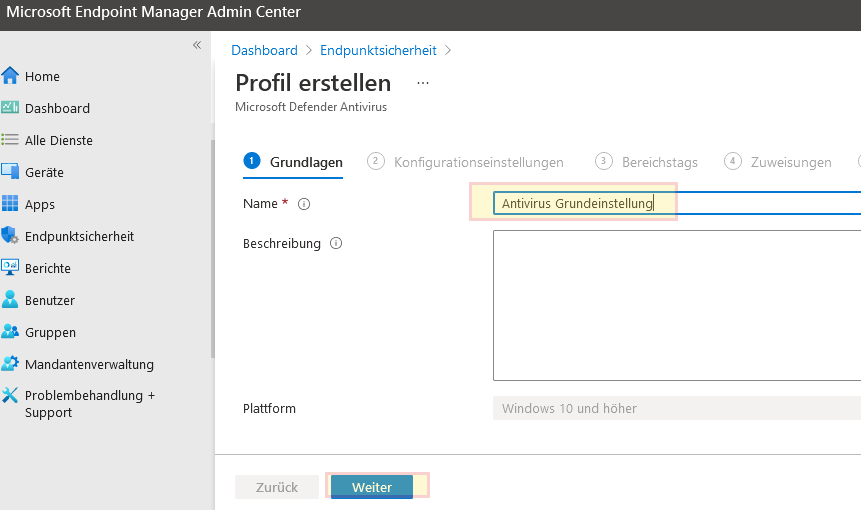The height and width of the screenshot is (510, 861).
Task: Switch to Konfigurationseinstellungen step tab
Action: 478,162
